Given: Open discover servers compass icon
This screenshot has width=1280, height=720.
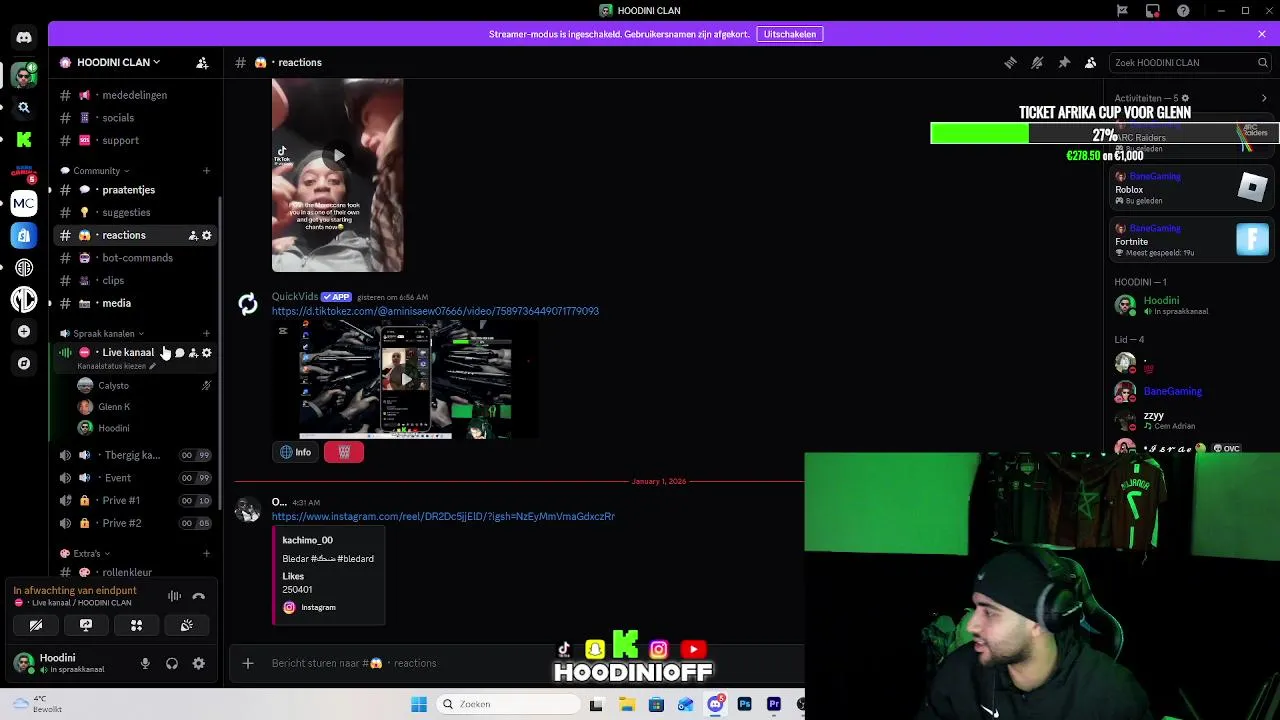Looking at the screenshot, I should 24,363.
